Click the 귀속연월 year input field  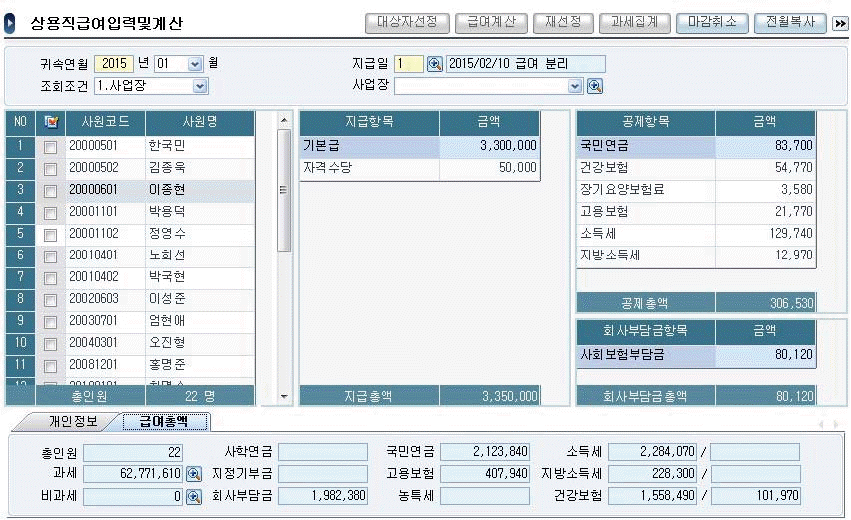(x=116, y=64)
